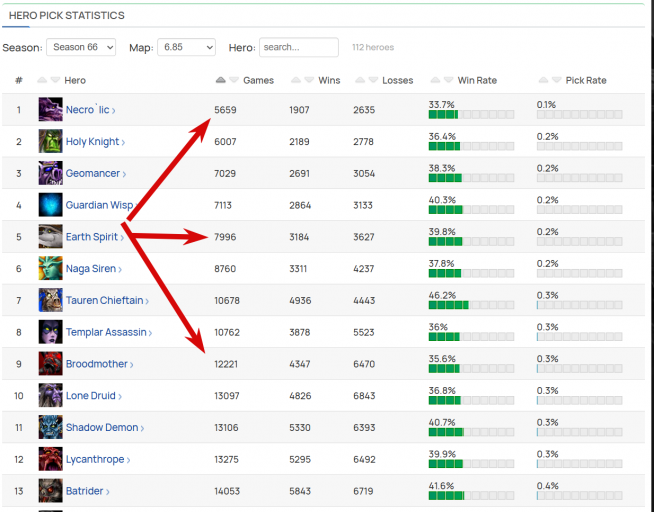This screenshot has height=512, width=654.
Task: Open the Templar Assassin hero link
Action: coord(109,332)
